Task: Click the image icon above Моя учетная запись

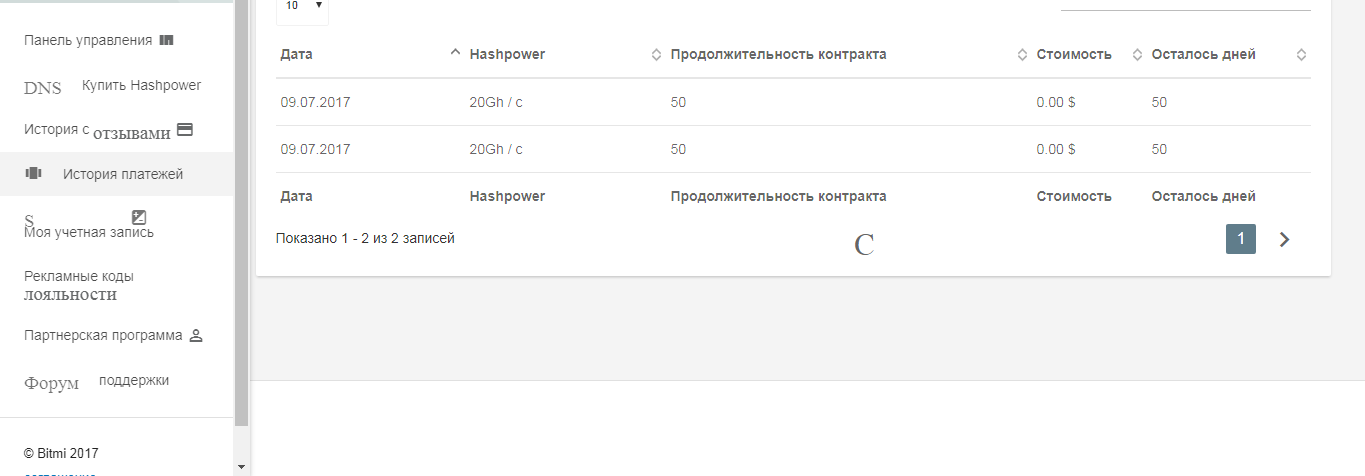Action: (139, 217)
